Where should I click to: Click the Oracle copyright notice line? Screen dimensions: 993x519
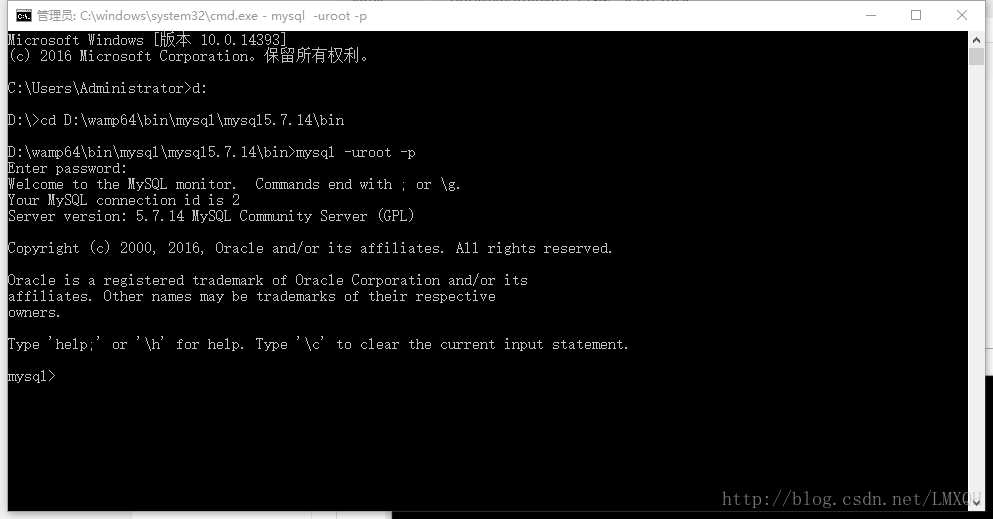[310, 248]
